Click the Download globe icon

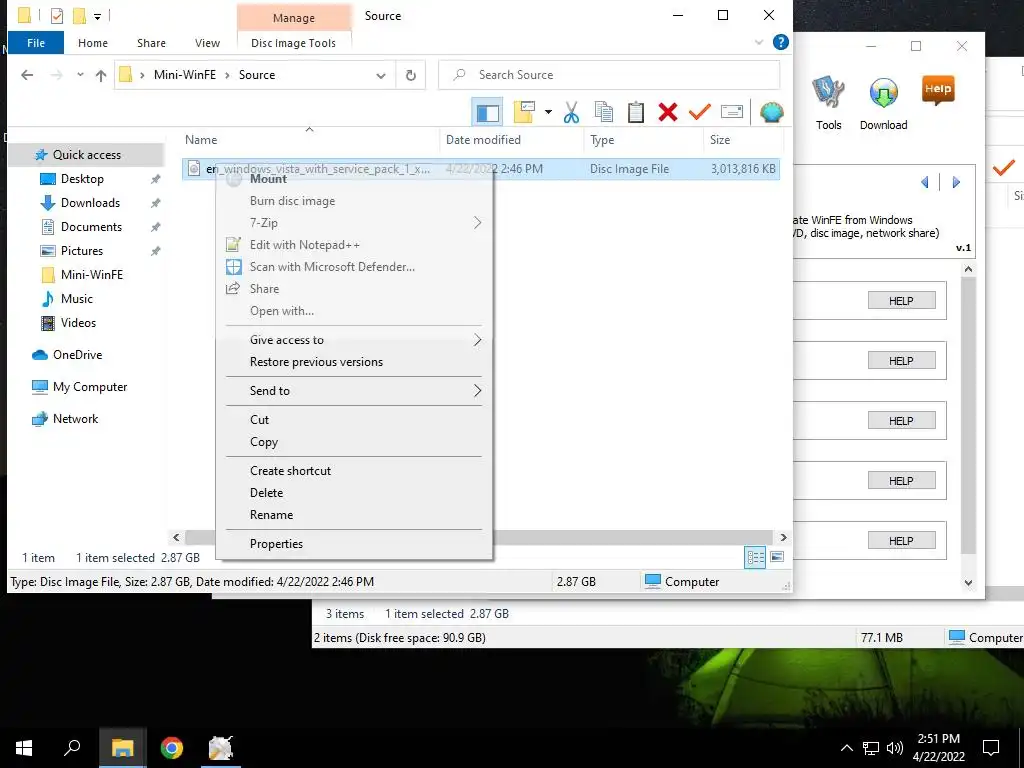click(883, 103)
